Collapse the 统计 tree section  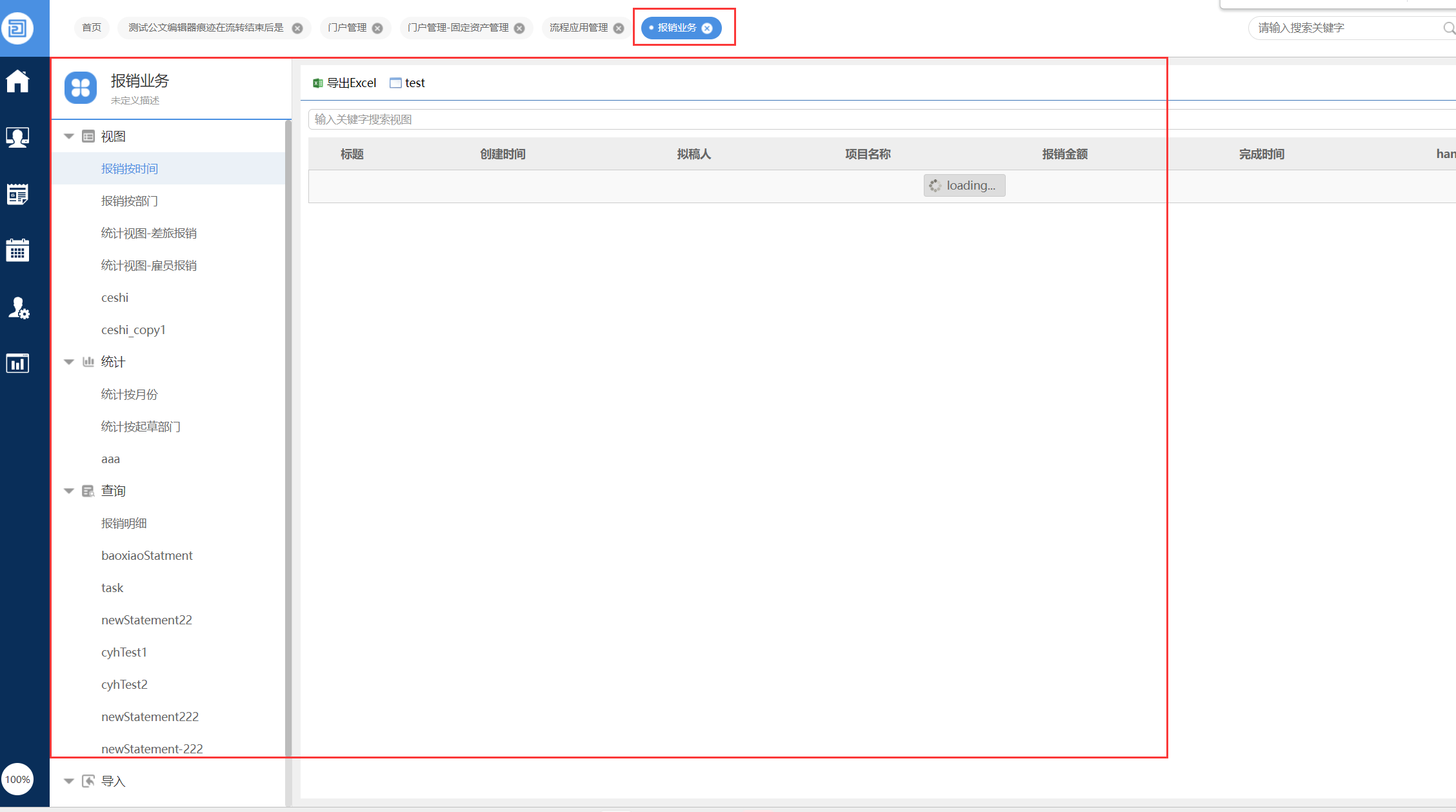click(x=69, y=362)
